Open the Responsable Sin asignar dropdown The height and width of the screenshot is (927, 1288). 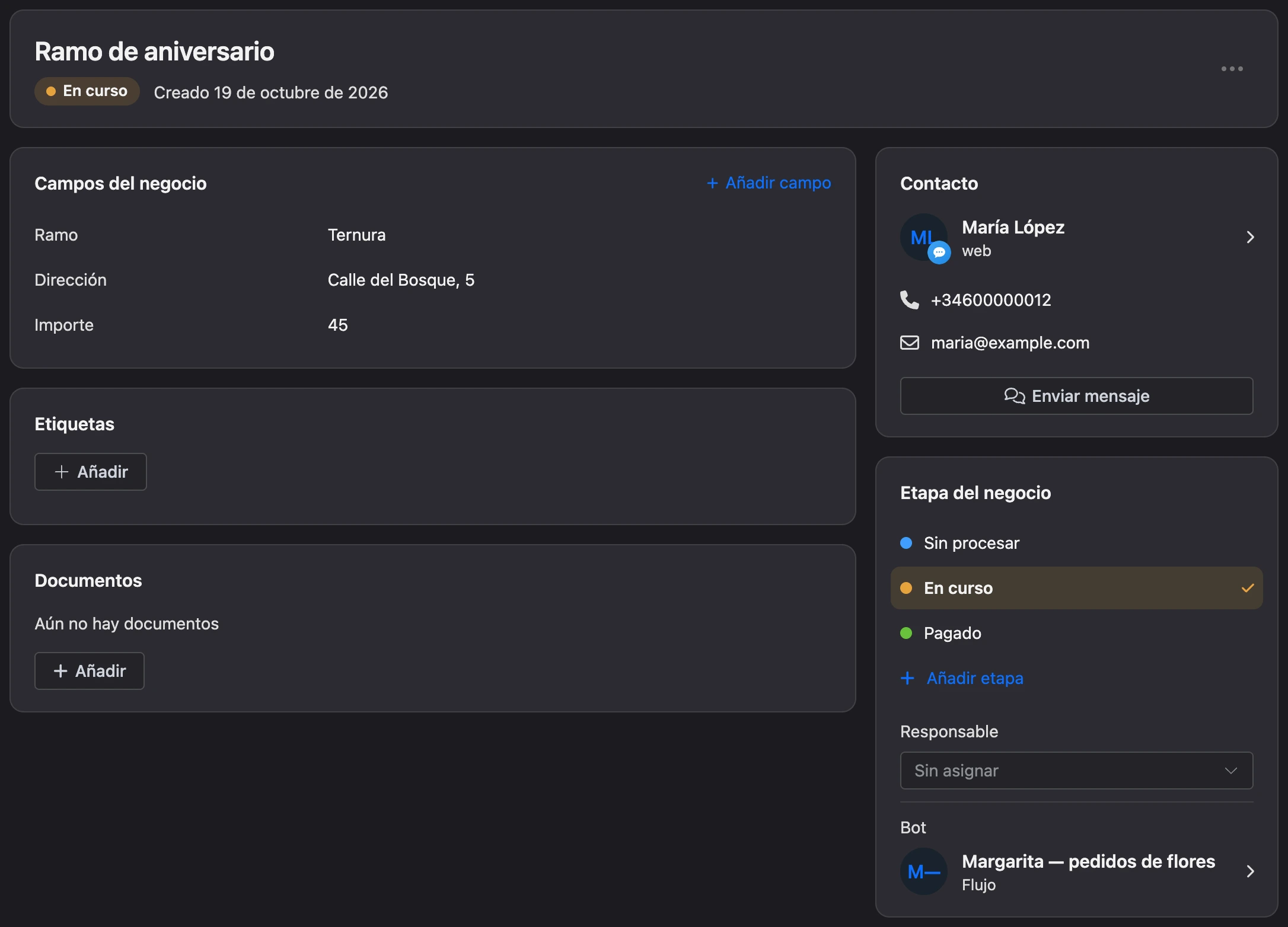tap(1076, 771)
